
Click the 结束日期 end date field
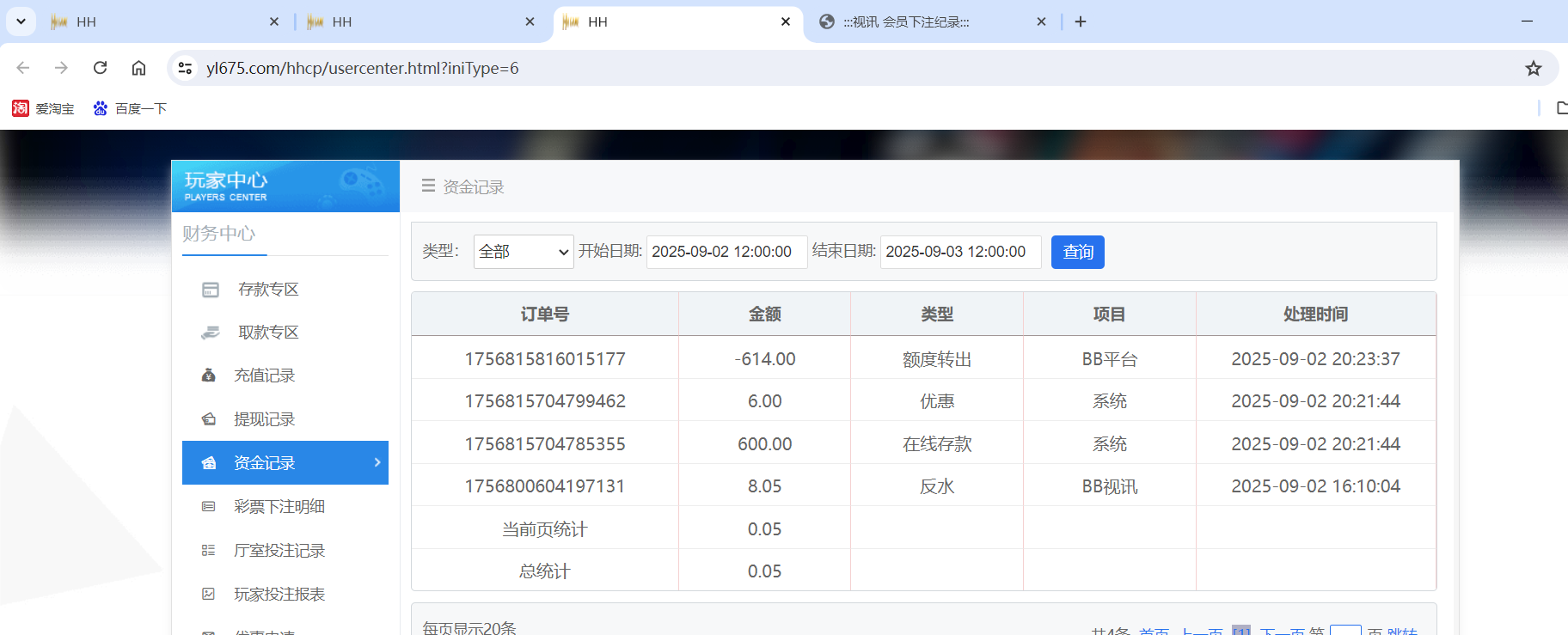coord(959,252)
